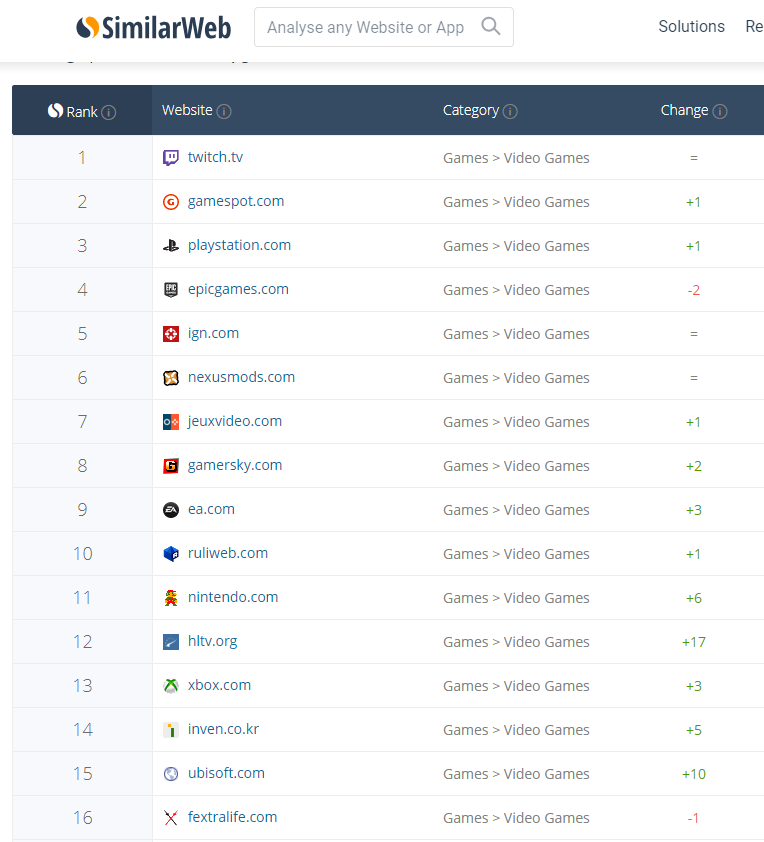This screenshot has height=842, width=764.
Task: Click the gamespot.com favicon
Action: (x=171, y=202)
